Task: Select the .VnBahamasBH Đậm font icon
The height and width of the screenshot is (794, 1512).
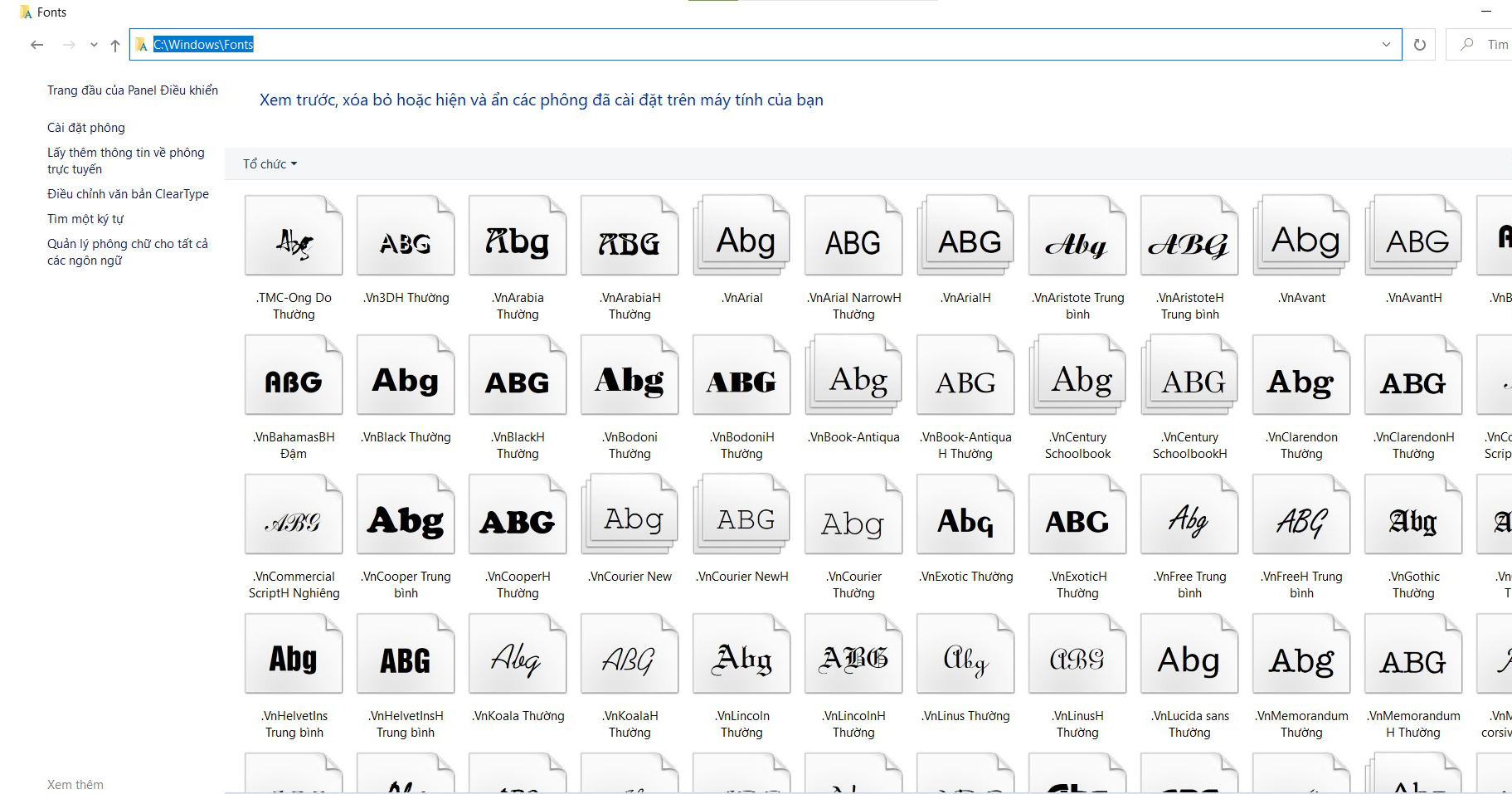Action: pyautogui.click(x=294, y=375)
